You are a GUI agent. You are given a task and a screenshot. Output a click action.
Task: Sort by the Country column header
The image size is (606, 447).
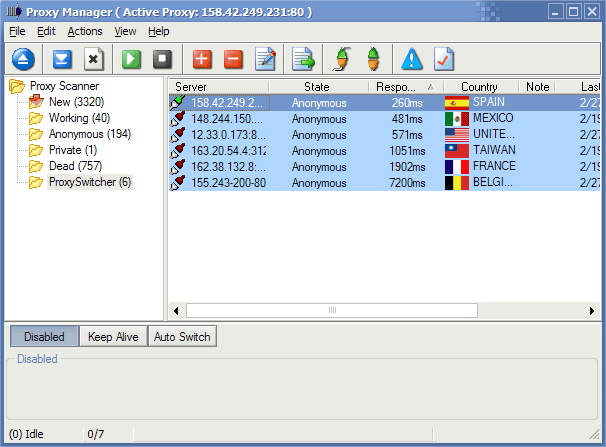pos(481,87)
